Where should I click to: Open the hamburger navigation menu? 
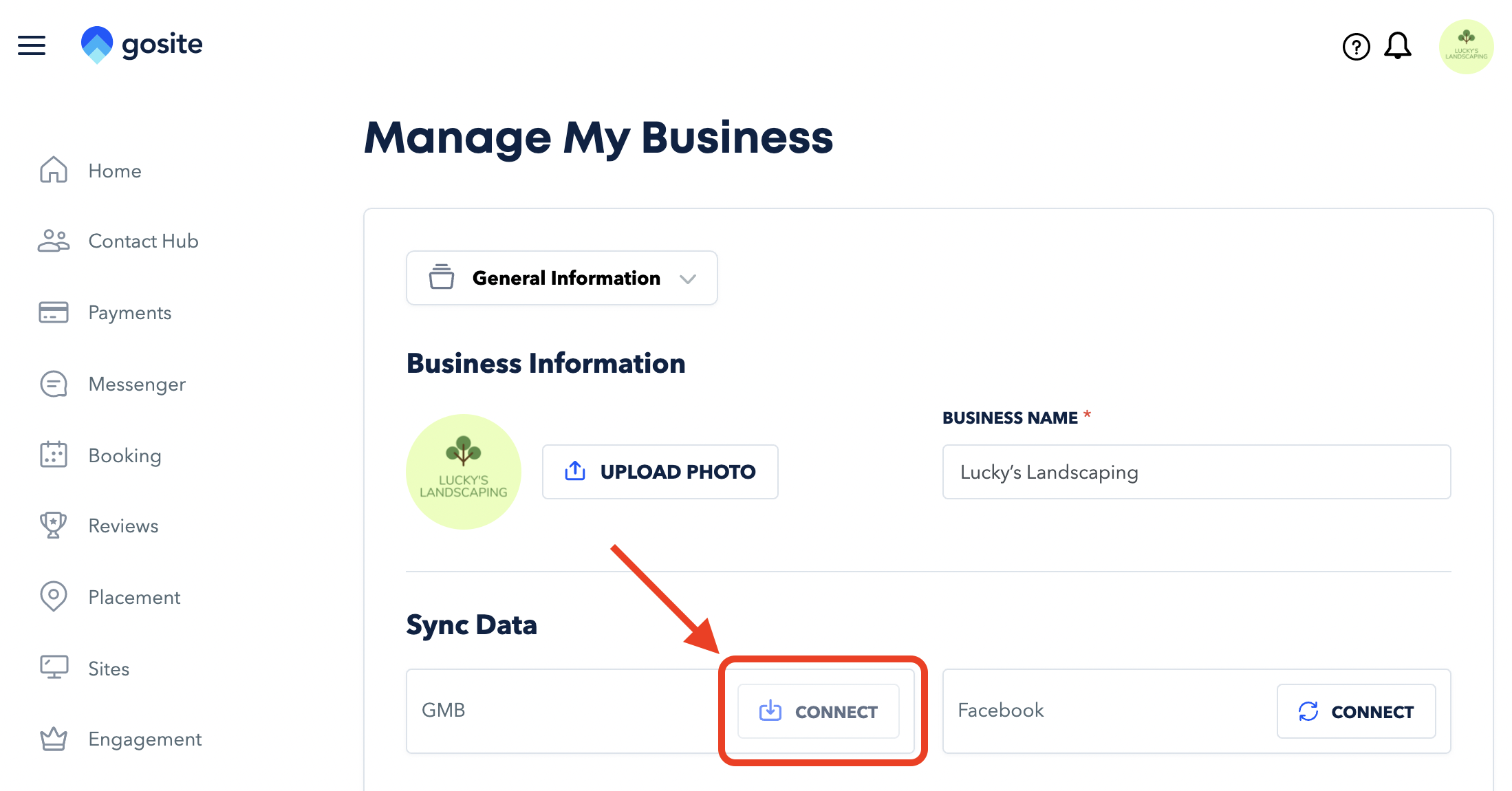tap(31, 45)
